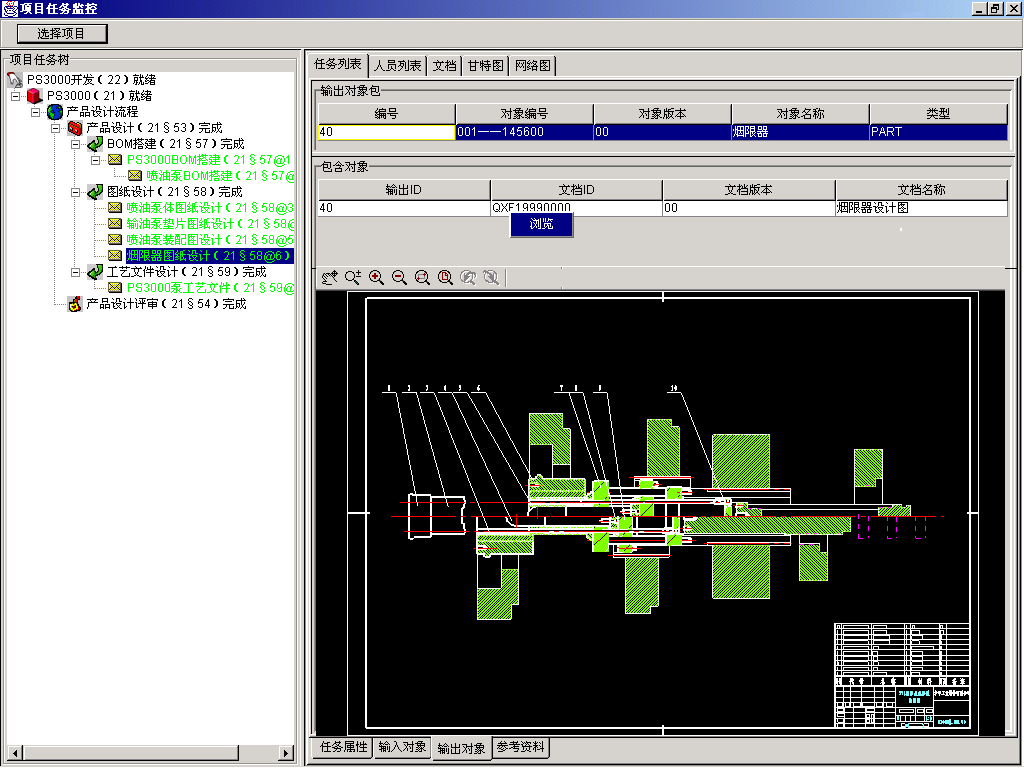Image resolution: width=1024 pixels, height=768 pixels.
Task: Collapse the PS3000BOM搭建 sub-branch
Action: 96,160
